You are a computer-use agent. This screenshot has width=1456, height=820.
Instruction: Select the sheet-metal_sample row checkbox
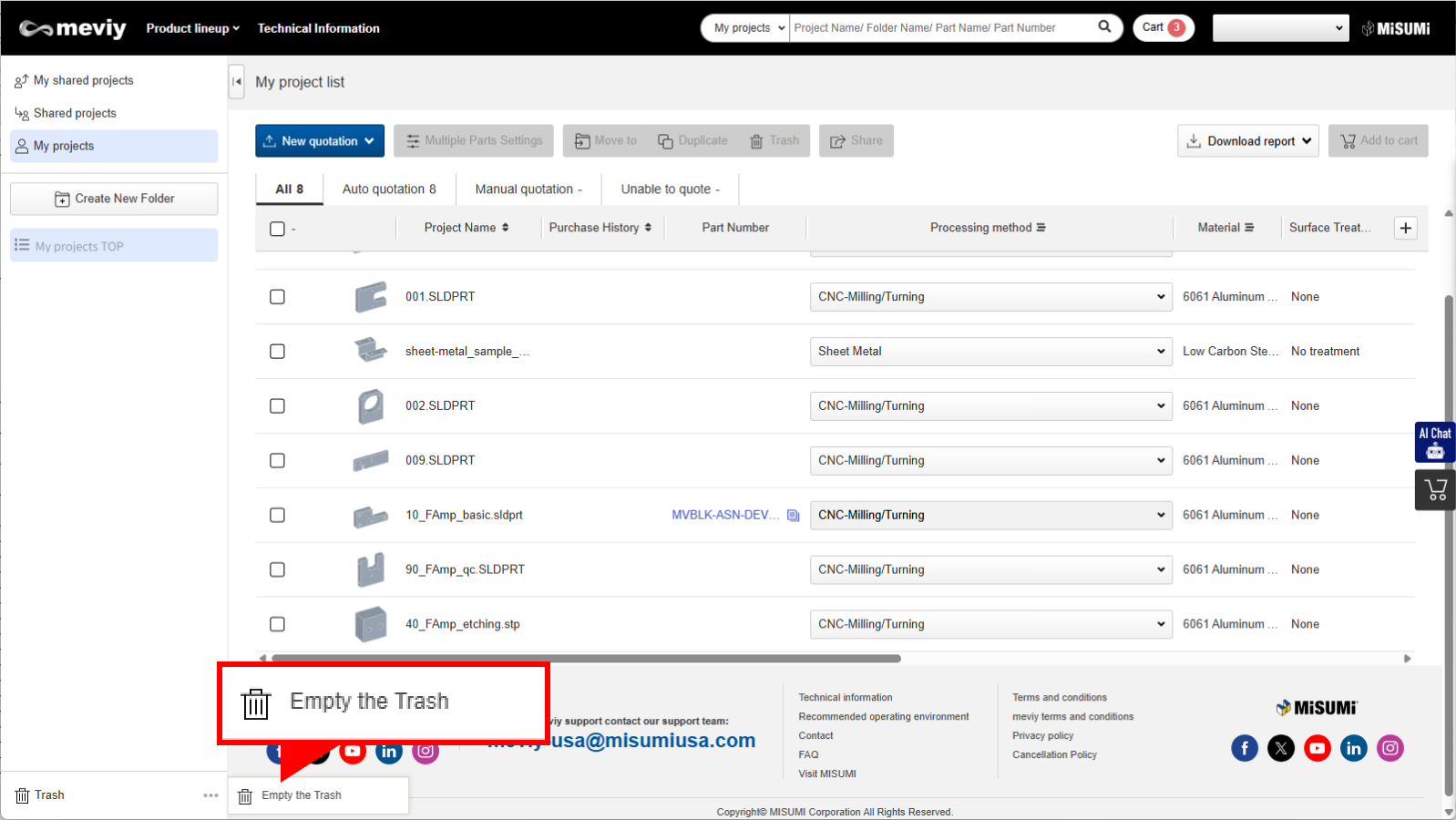(x=278, y=352)
